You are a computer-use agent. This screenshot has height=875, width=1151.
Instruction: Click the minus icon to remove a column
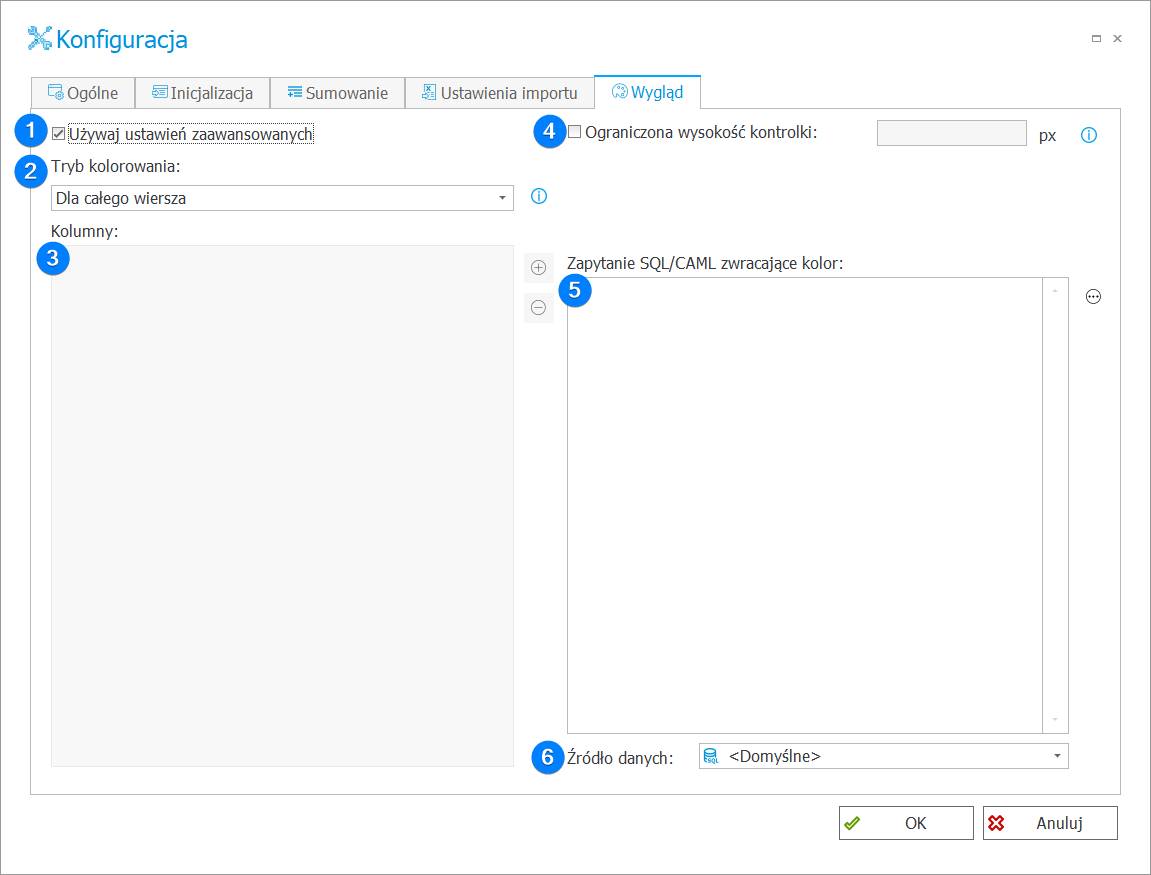(539, 308)
